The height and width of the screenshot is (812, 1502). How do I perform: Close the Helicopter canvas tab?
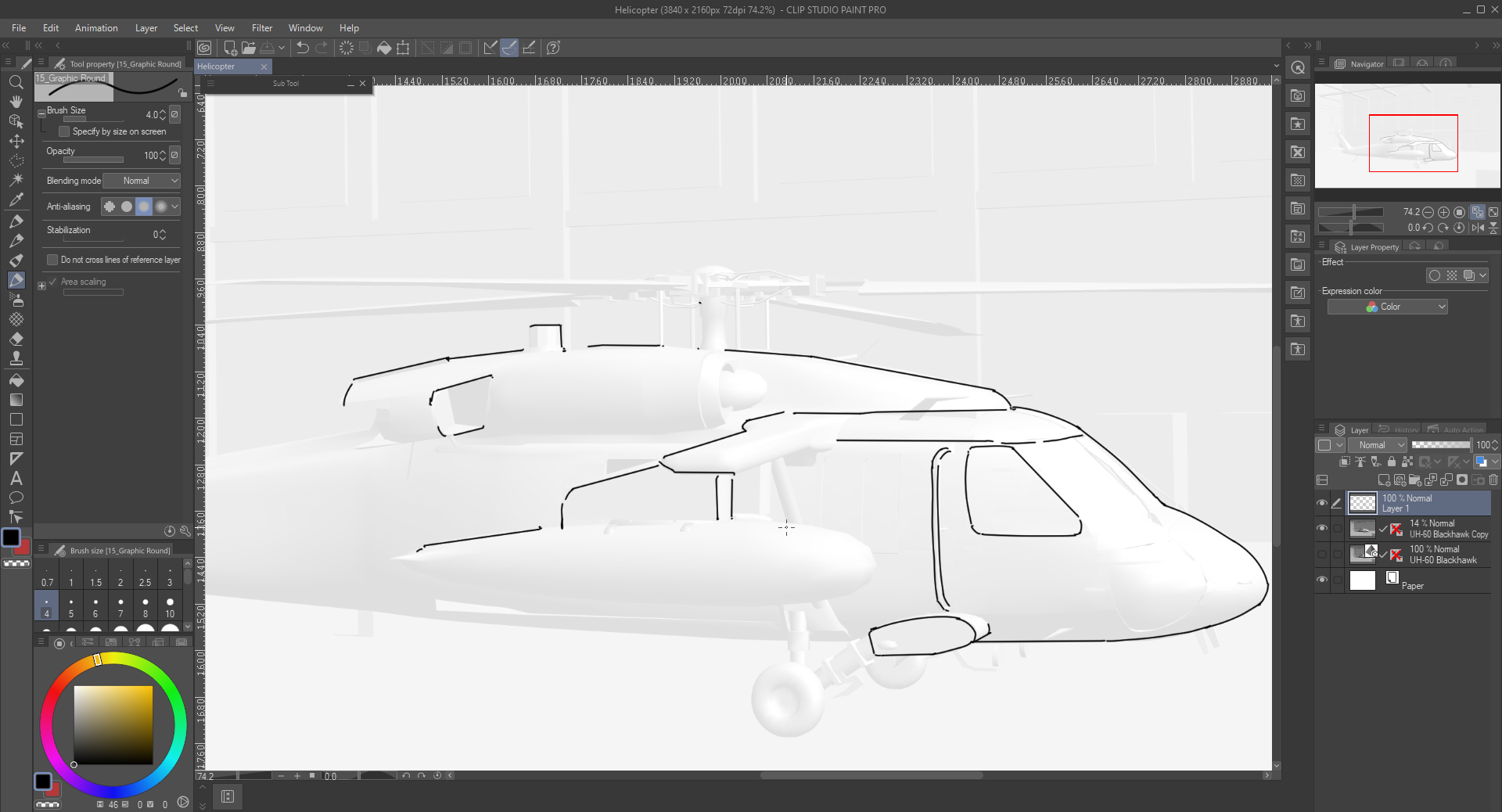[x=264, y=66]
